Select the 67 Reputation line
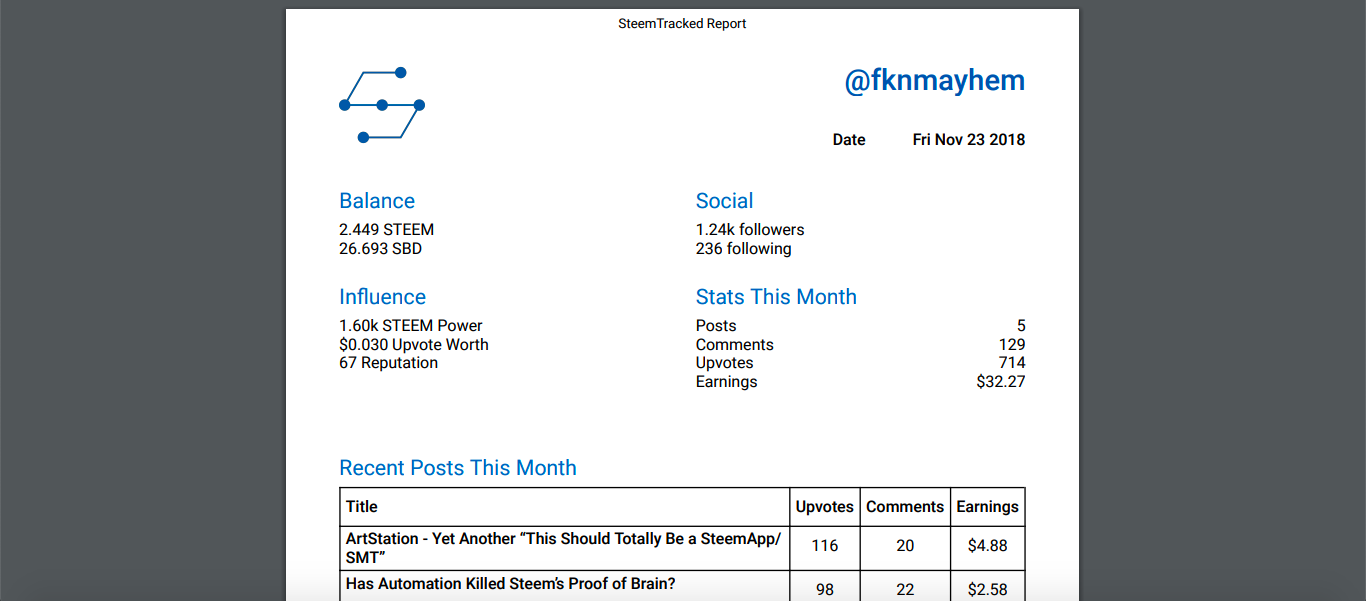 click(389, 363)
